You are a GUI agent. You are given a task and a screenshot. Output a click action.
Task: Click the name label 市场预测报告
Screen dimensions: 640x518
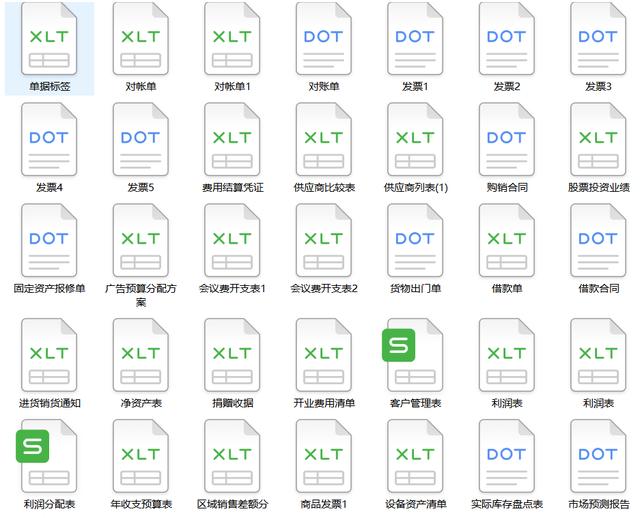tap(598, 504)
